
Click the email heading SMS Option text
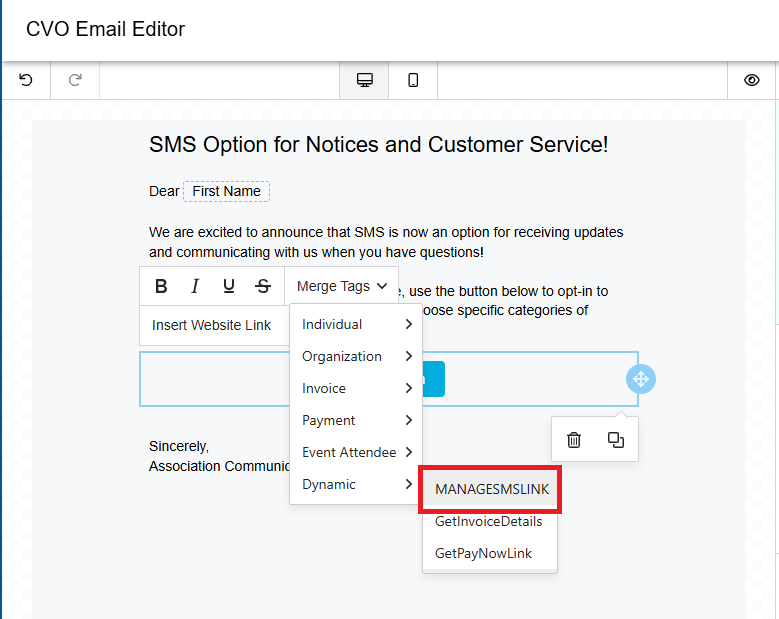coord(379,145)
